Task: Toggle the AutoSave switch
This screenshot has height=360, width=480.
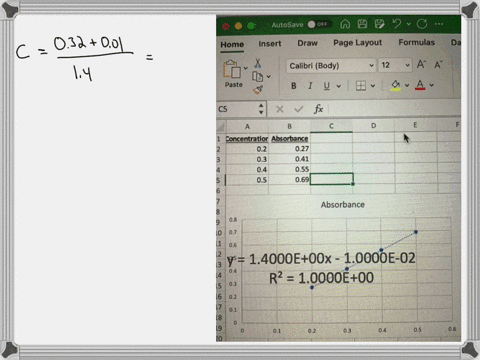Action: click(319, 24)
